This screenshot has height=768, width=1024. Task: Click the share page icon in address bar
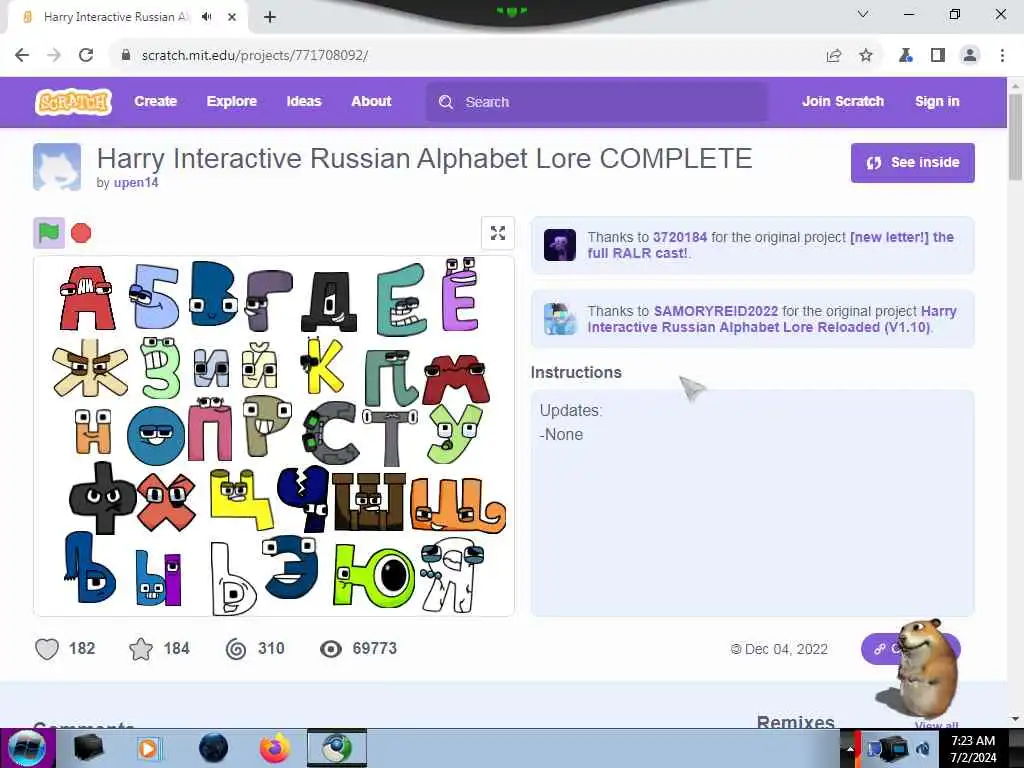pyautogui.click(x=833, y=56)
